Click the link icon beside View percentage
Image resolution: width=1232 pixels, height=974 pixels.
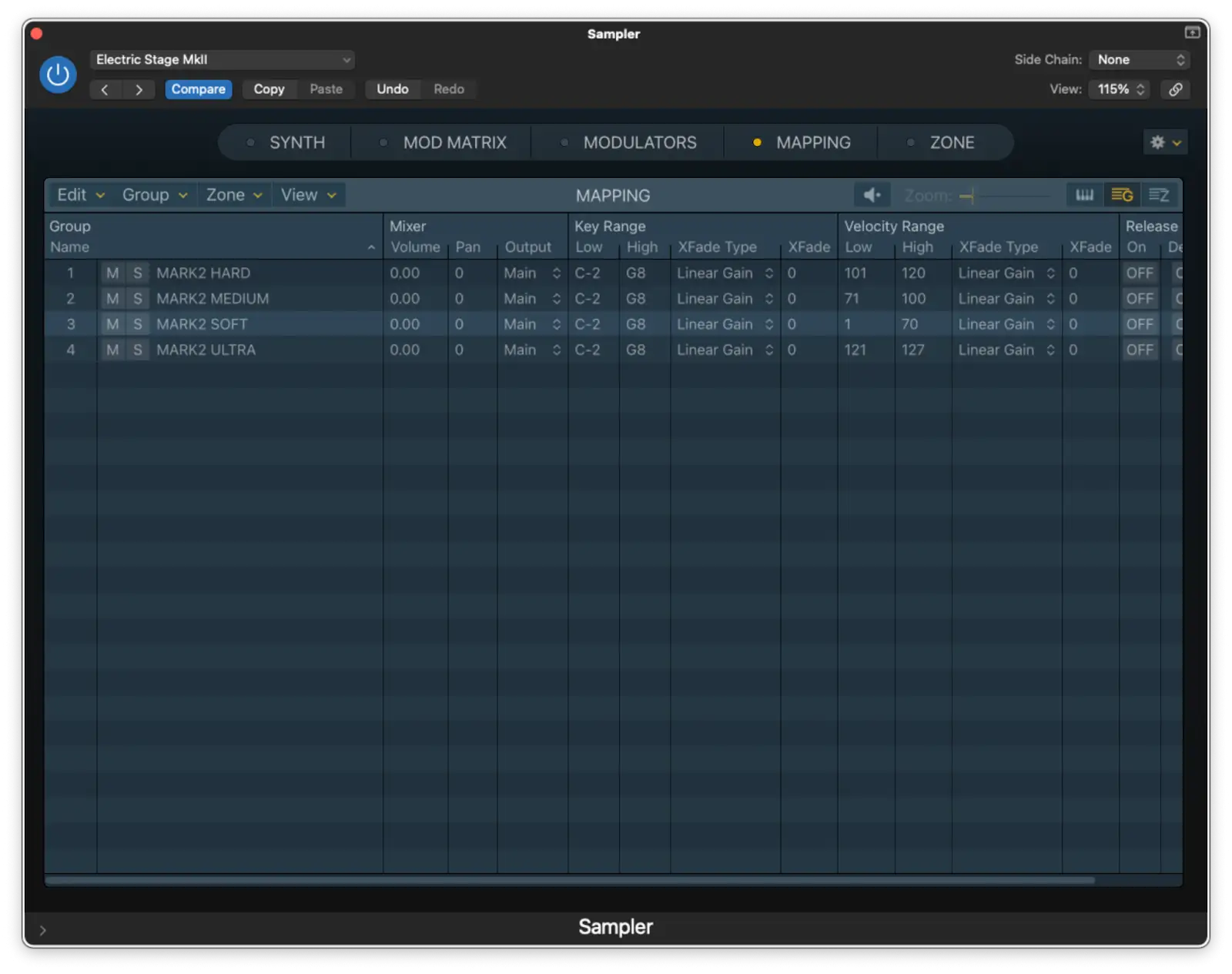pos(1175,89)
